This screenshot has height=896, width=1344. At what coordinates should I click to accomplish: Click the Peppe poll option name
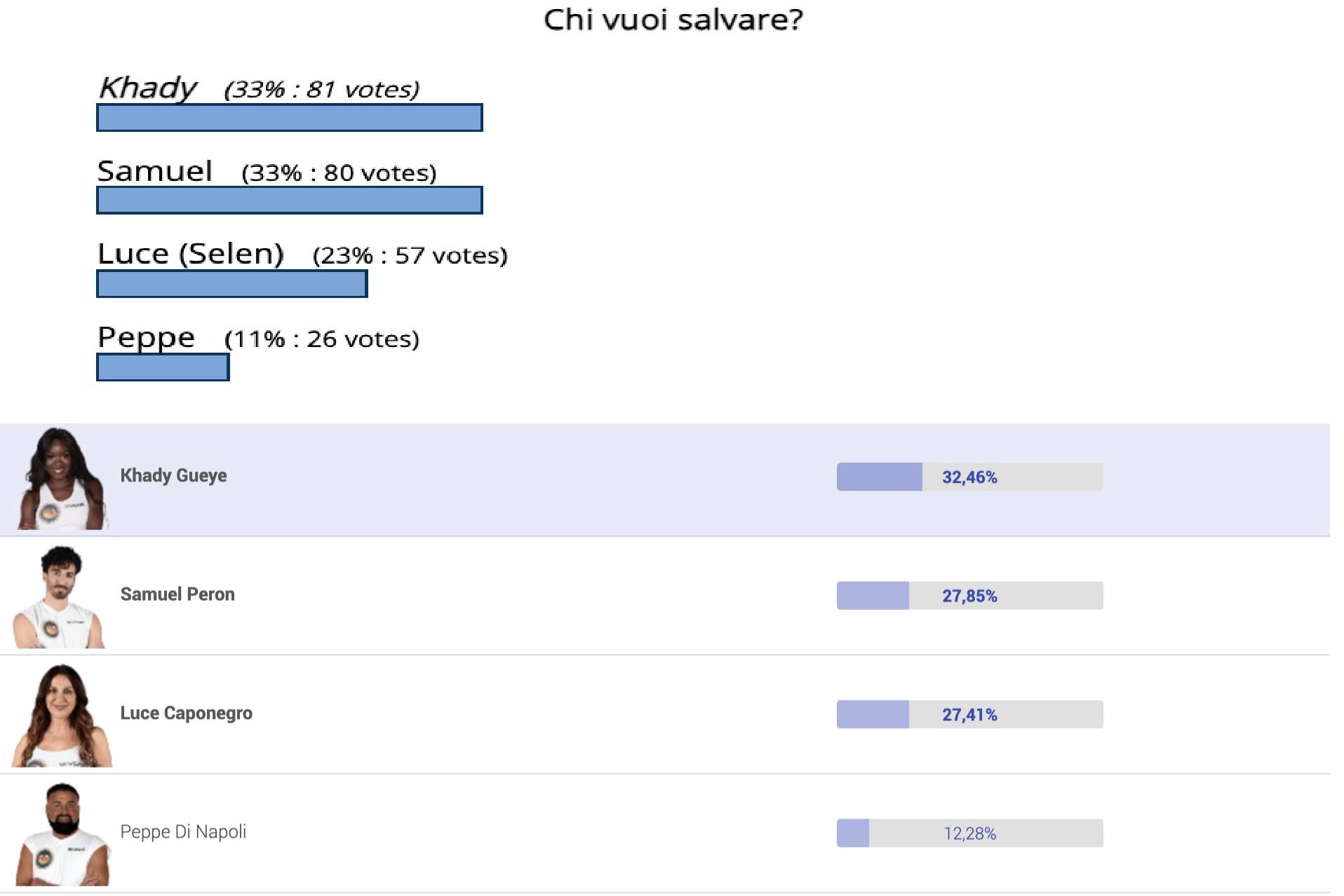[x=146, y=338]
